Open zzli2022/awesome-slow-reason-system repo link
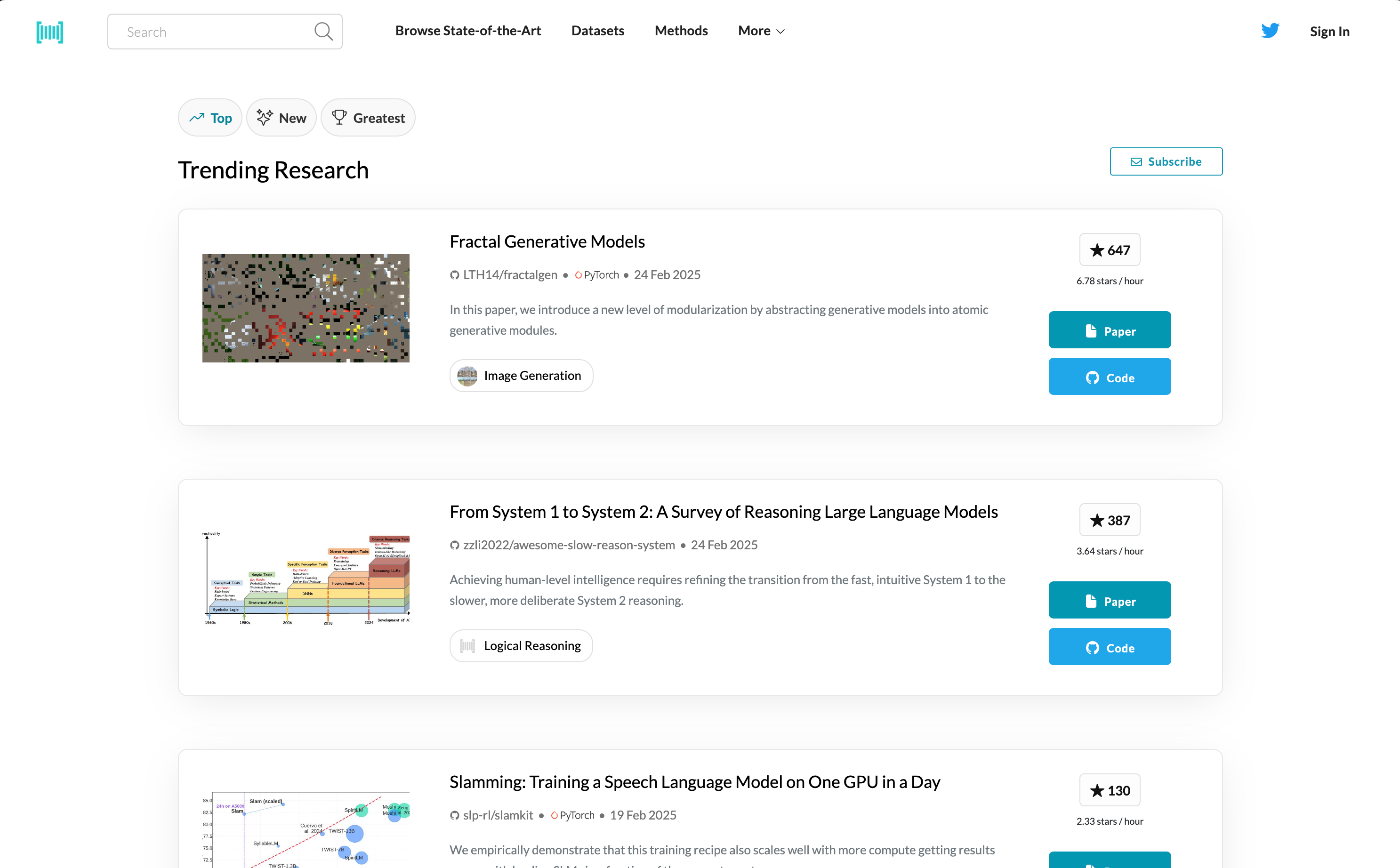Screen dimensions: 1400x868 563,545
